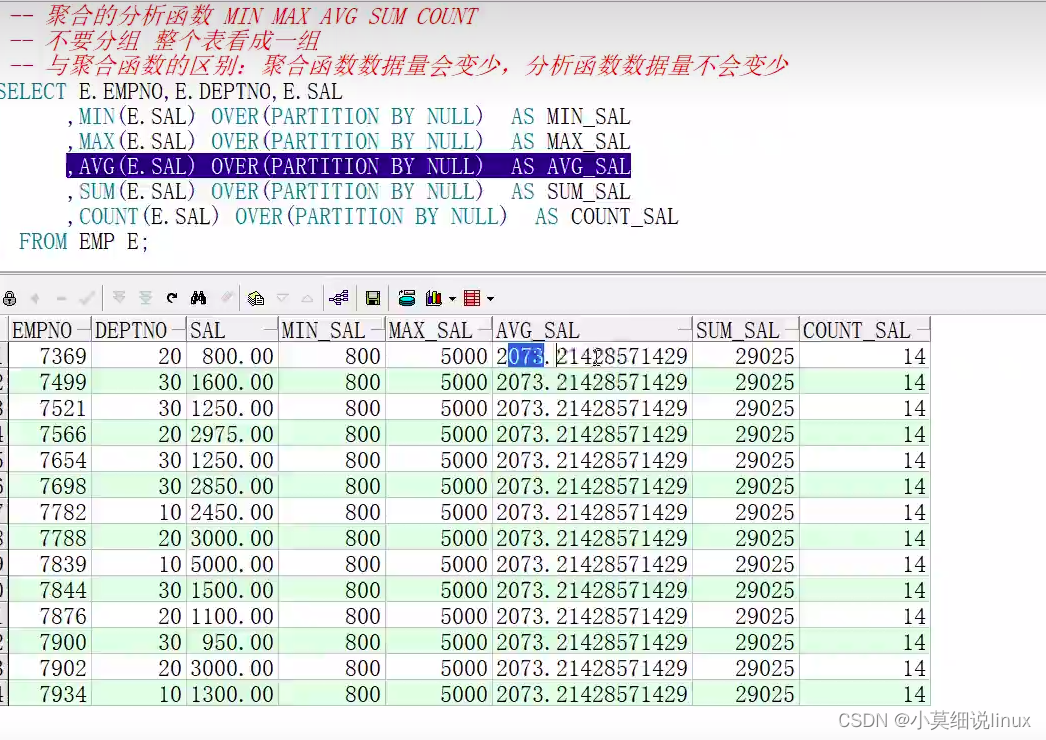
Task: Select the EMPNO cell 7934
Action: click(50, 695)
